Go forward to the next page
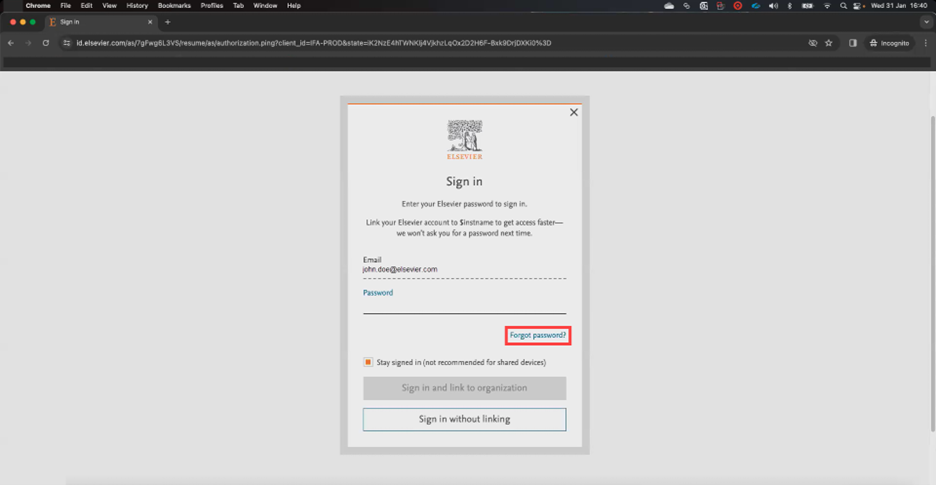This screenshot has height=485, width=936. tap(28, 43)
